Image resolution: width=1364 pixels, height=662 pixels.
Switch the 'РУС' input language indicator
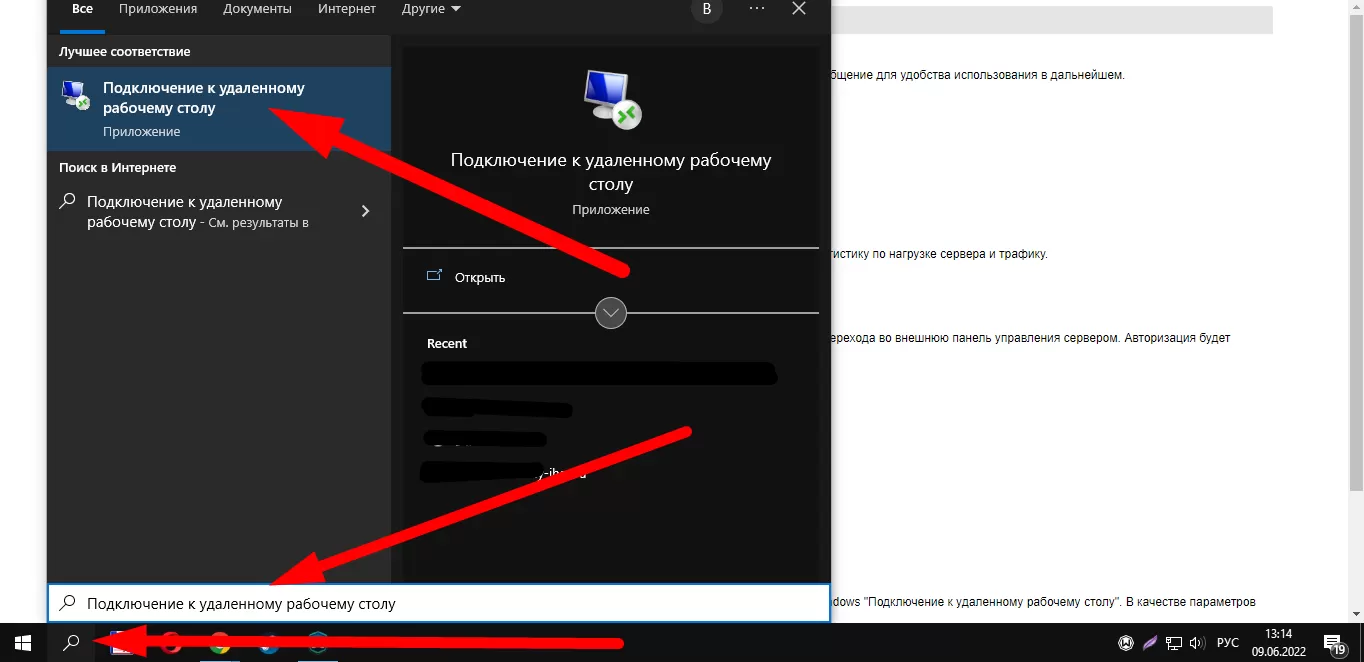1228,643
